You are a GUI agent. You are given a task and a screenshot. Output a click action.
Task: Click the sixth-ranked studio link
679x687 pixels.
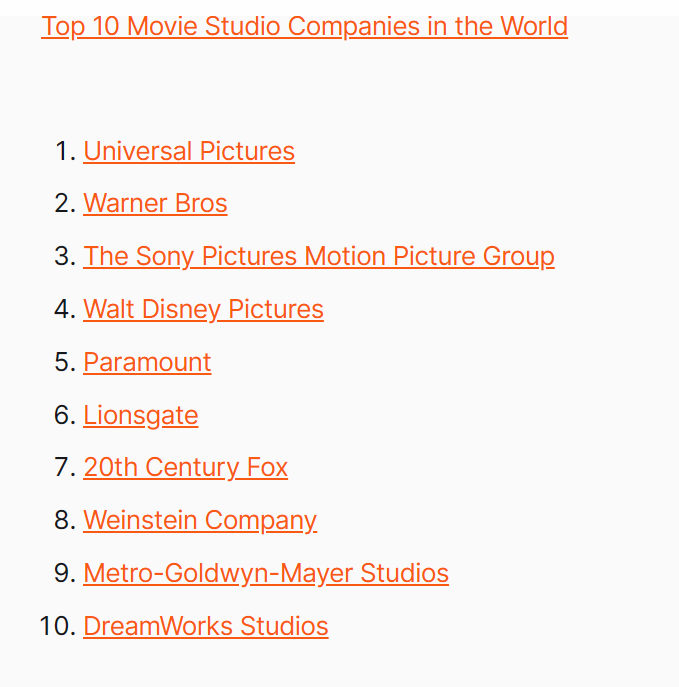point(141,415)
